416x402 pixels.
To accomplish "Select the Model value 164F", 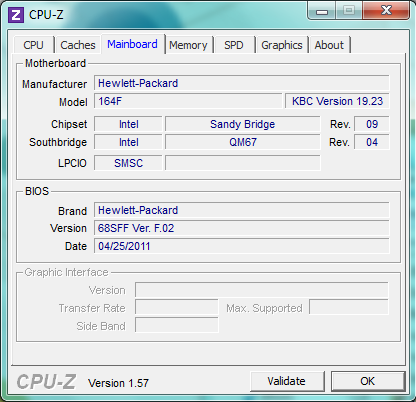I will tap(188, 101).
